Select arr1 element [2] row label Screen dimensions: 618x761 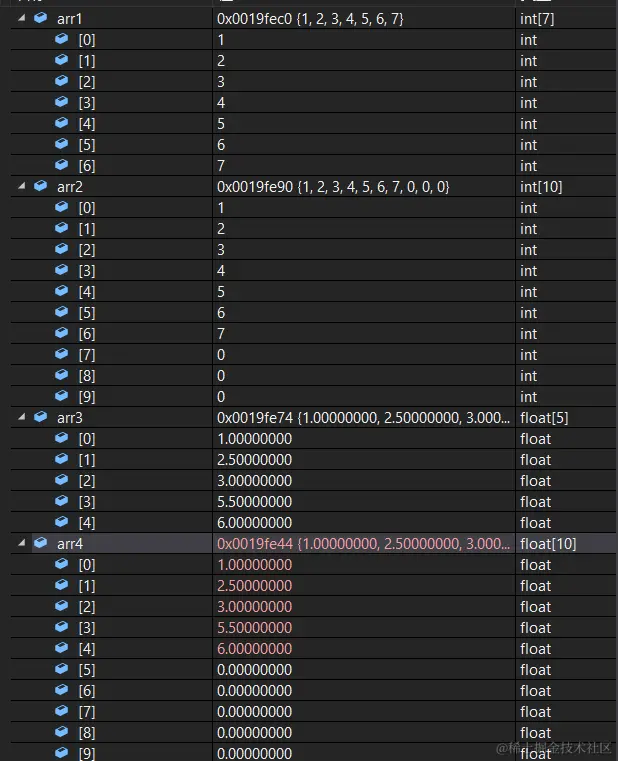[x=87, y=82]
